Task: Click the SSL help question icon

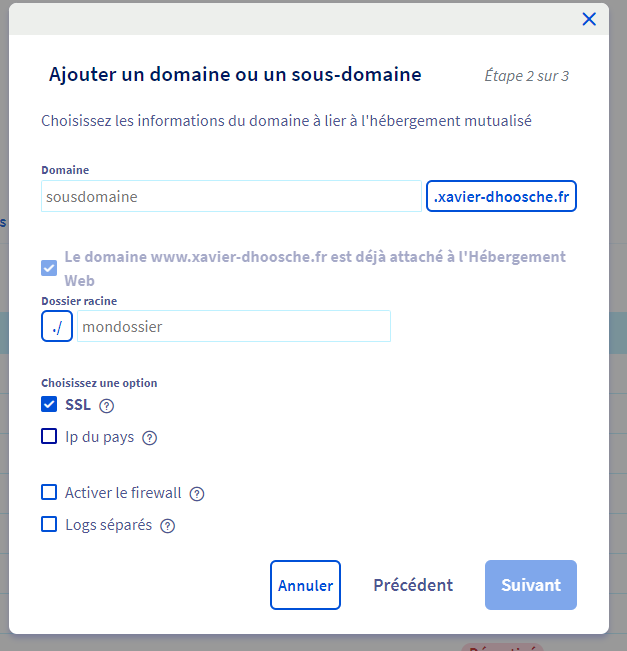Action: pyautogui.click(x=107, y=406)
